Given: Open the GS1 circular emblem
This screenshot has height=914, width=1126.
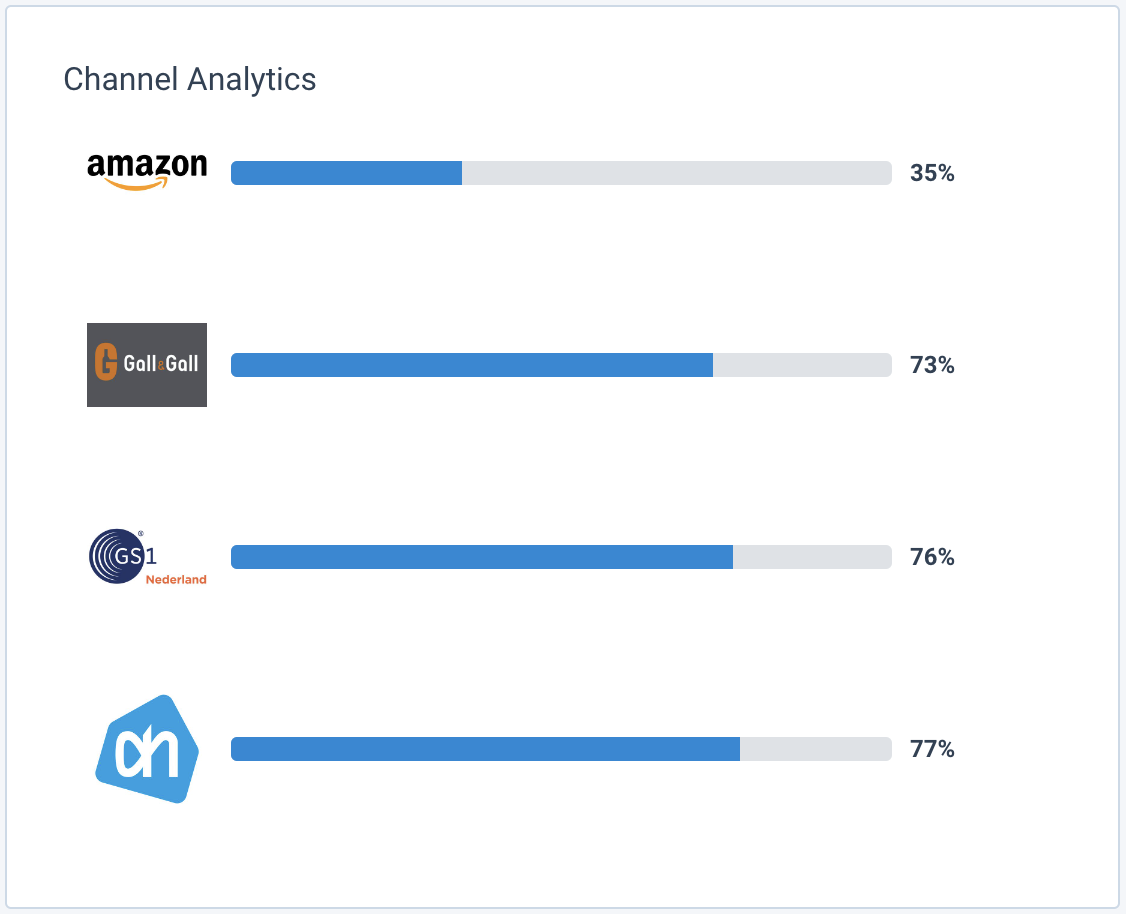Looking at the screenshot, I should coord(110,555).
